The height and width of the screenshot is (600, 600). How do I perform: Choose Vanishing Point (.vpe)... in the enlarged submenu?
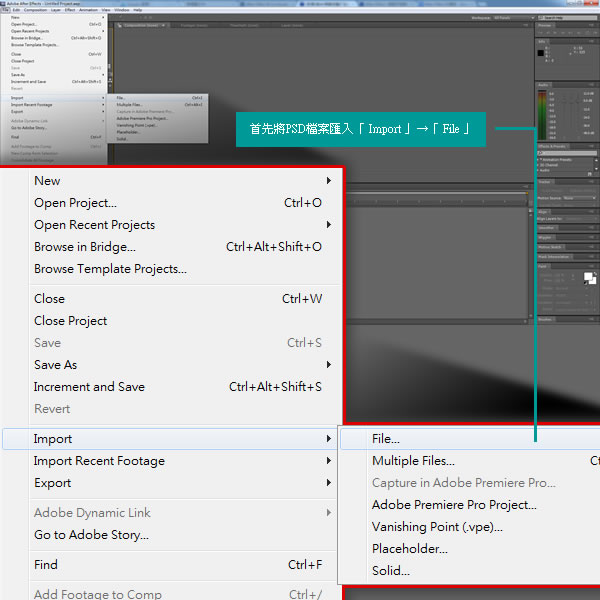point(470,527)
